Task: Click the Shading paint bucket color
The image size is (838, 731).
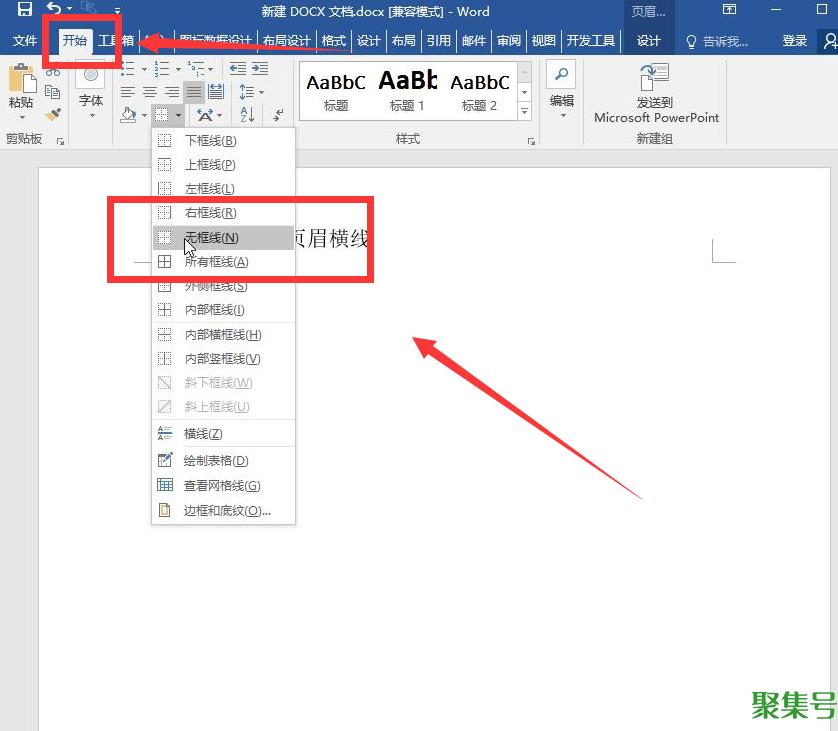Action: coord(128,115)
